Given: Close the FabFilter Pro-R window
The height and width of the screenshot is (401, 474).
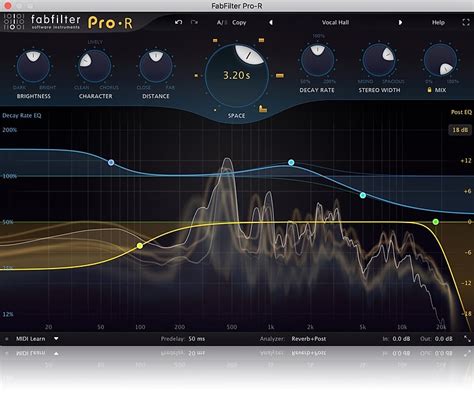Looking at the screenshot, I should coord(8,6).
